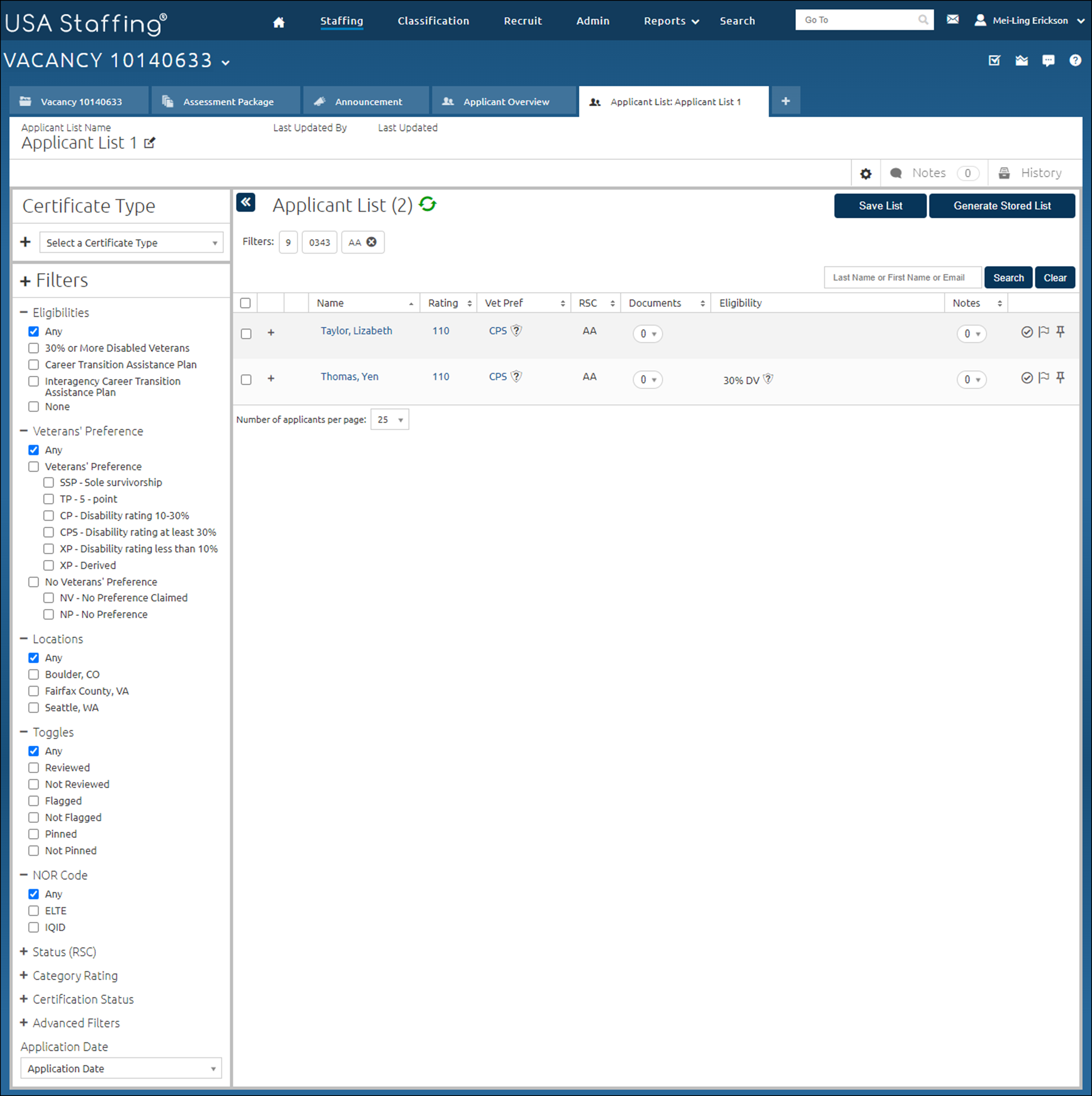Screen dimensions: 1092x1096
Task: Click the Save List button
Action: 880,206
